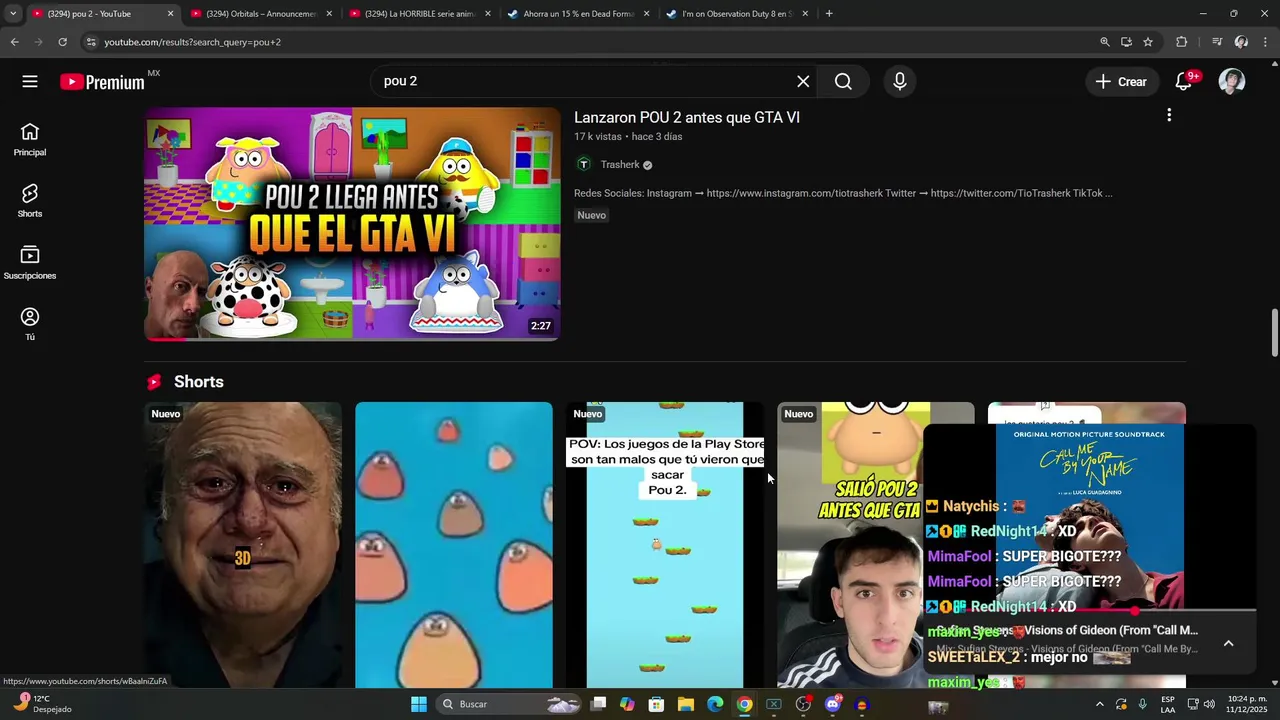Image resolution: width=1280 pixels, height=720 pixels.
Task: Open the Trasherk channel link
Action: click(620, 165)
